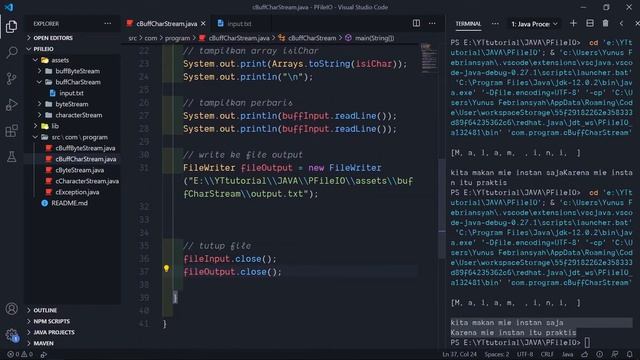This screenshot has height=360, width=640.
Task: Create a new terminal with plus icon
Action: click(573, 23)
